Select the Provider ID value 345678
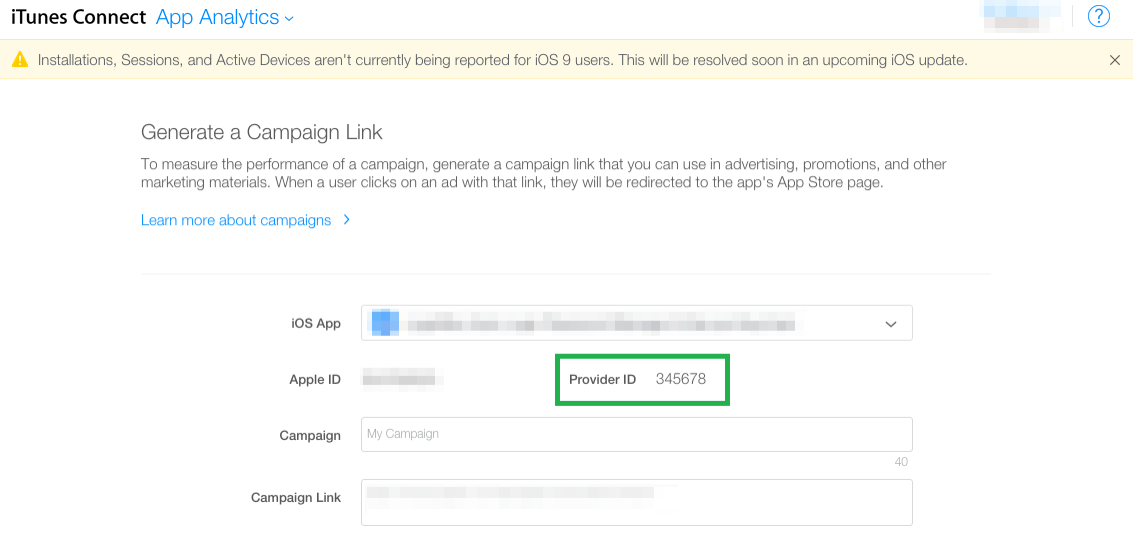The image size is (1133, 533). click(x=681, y=379)
